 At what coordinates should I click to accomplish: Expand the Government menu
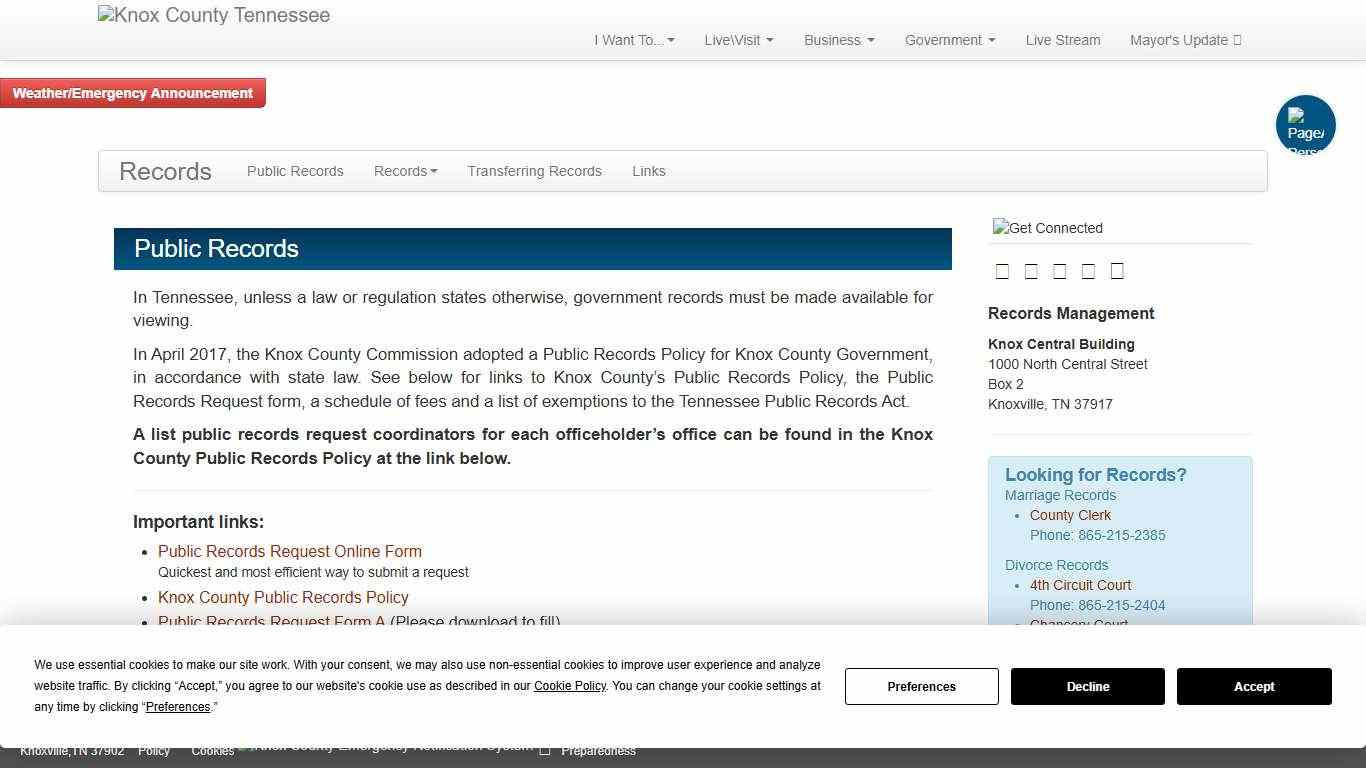[948, 40]
